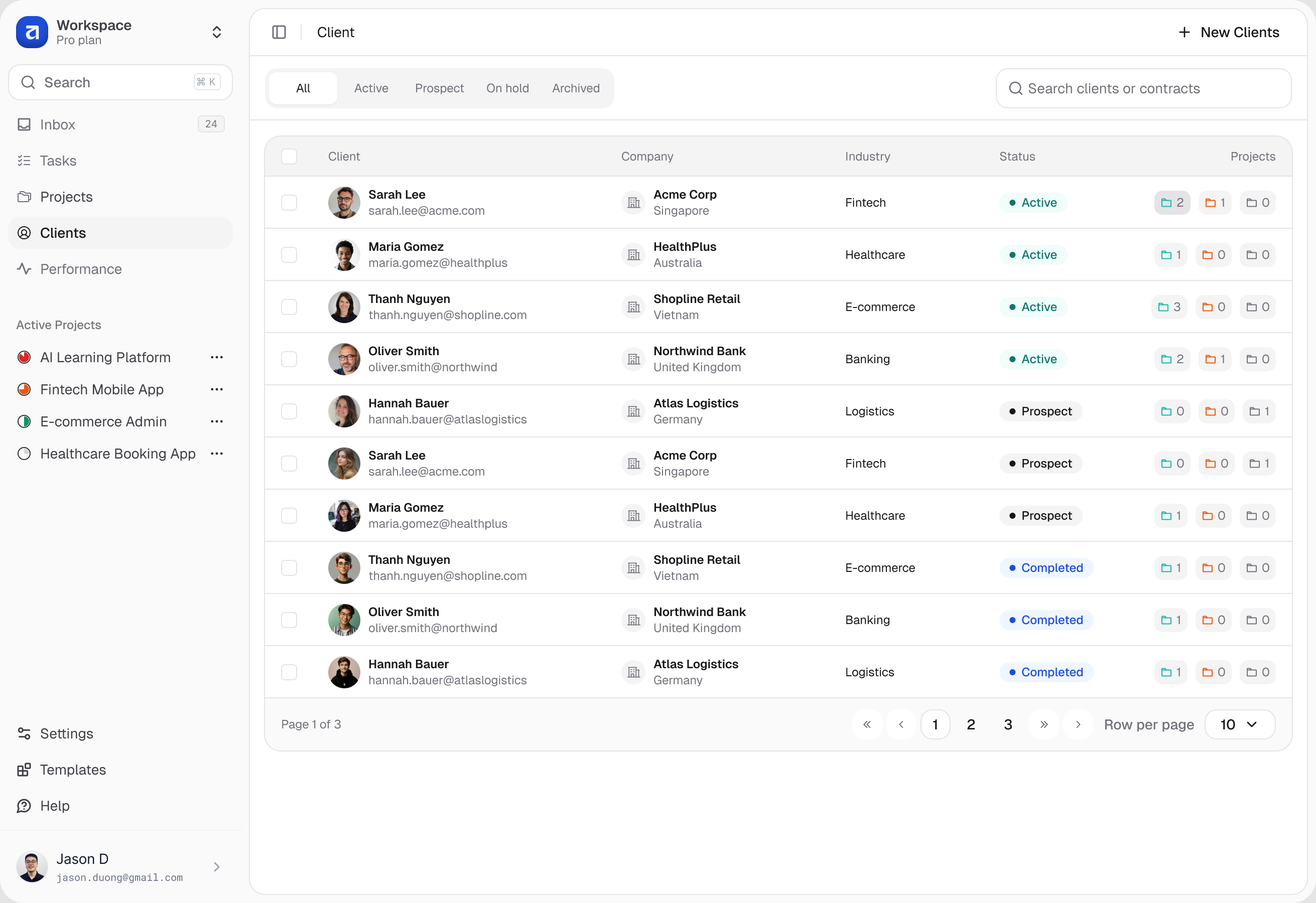This screenshot has width=1316, height=903.
Task: Click Thanh Nguyen's avatar in Completed row
Action: click(344, 568)
